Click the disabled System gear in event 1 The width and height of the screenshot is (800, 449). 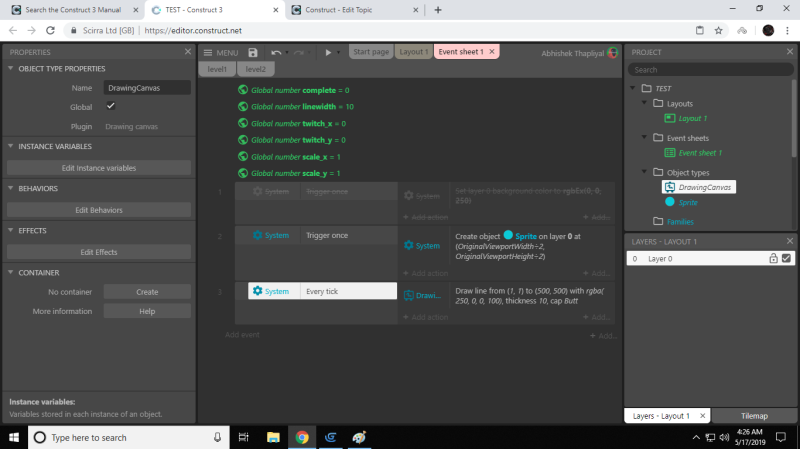[x=258, y=191]
